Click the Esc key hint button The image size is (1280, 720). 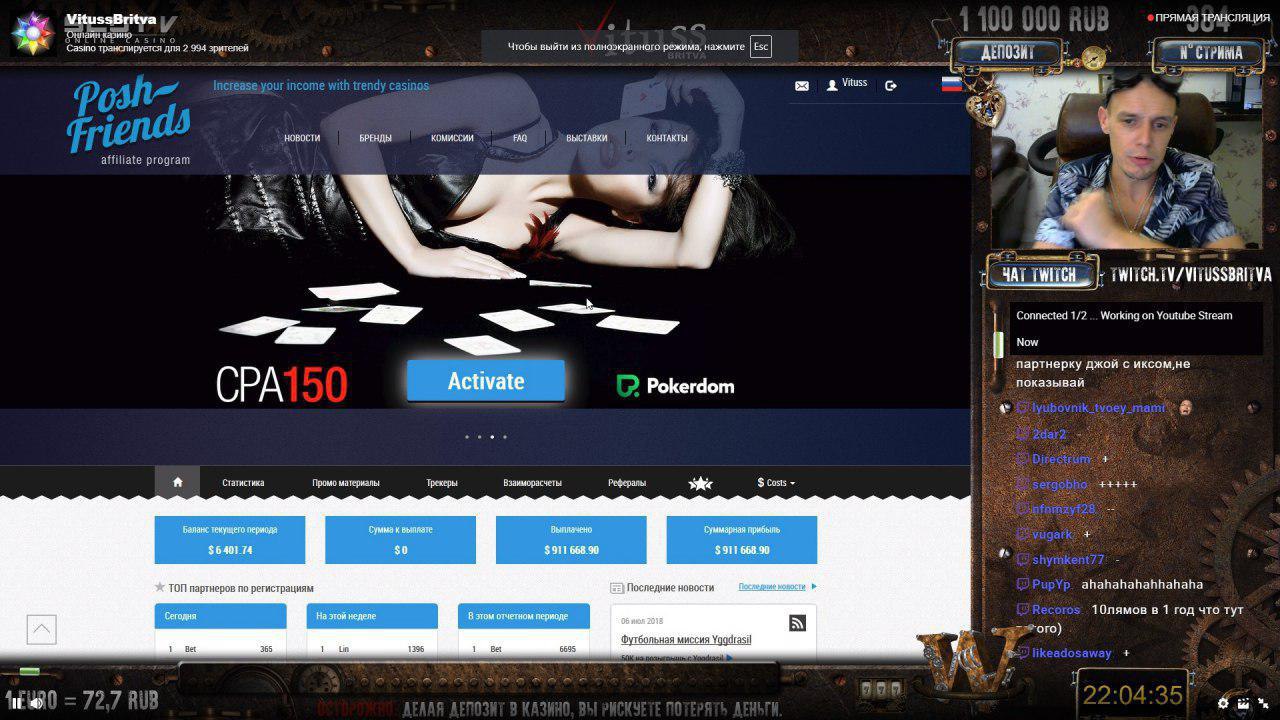point(761,47)
